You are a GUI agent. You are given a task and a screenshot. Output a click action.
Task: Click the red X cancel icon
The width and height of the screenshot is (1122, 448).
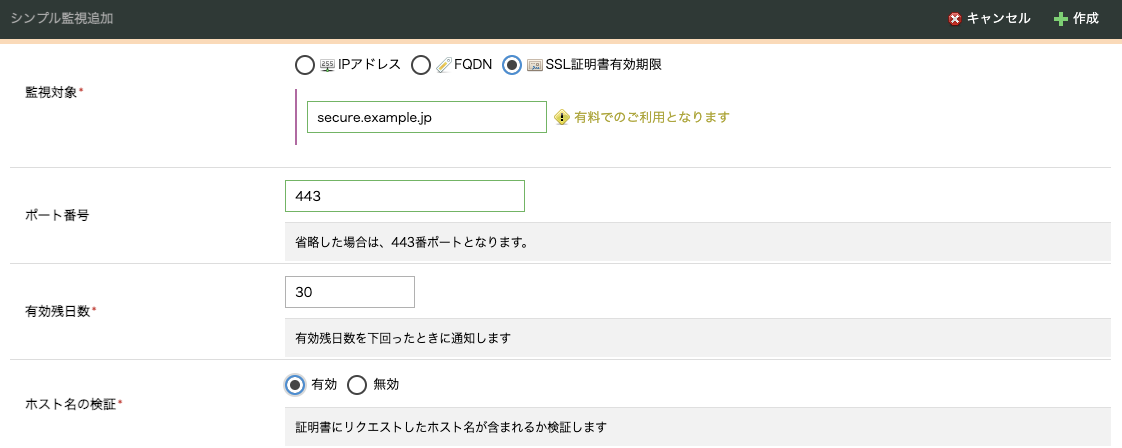coord(955,19)
